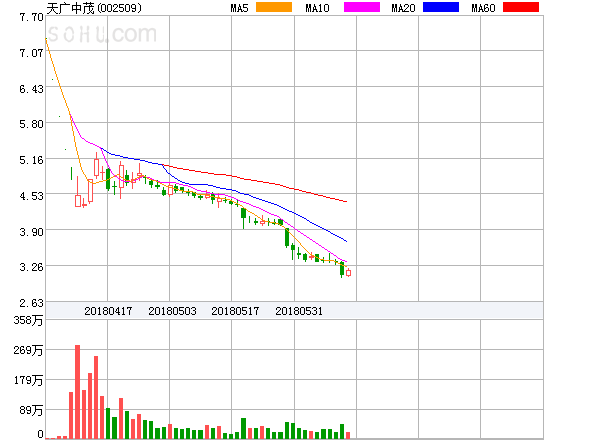Click the MA60 legend label
The width and height of the screenshot is (600, 440).
(483, 8)
